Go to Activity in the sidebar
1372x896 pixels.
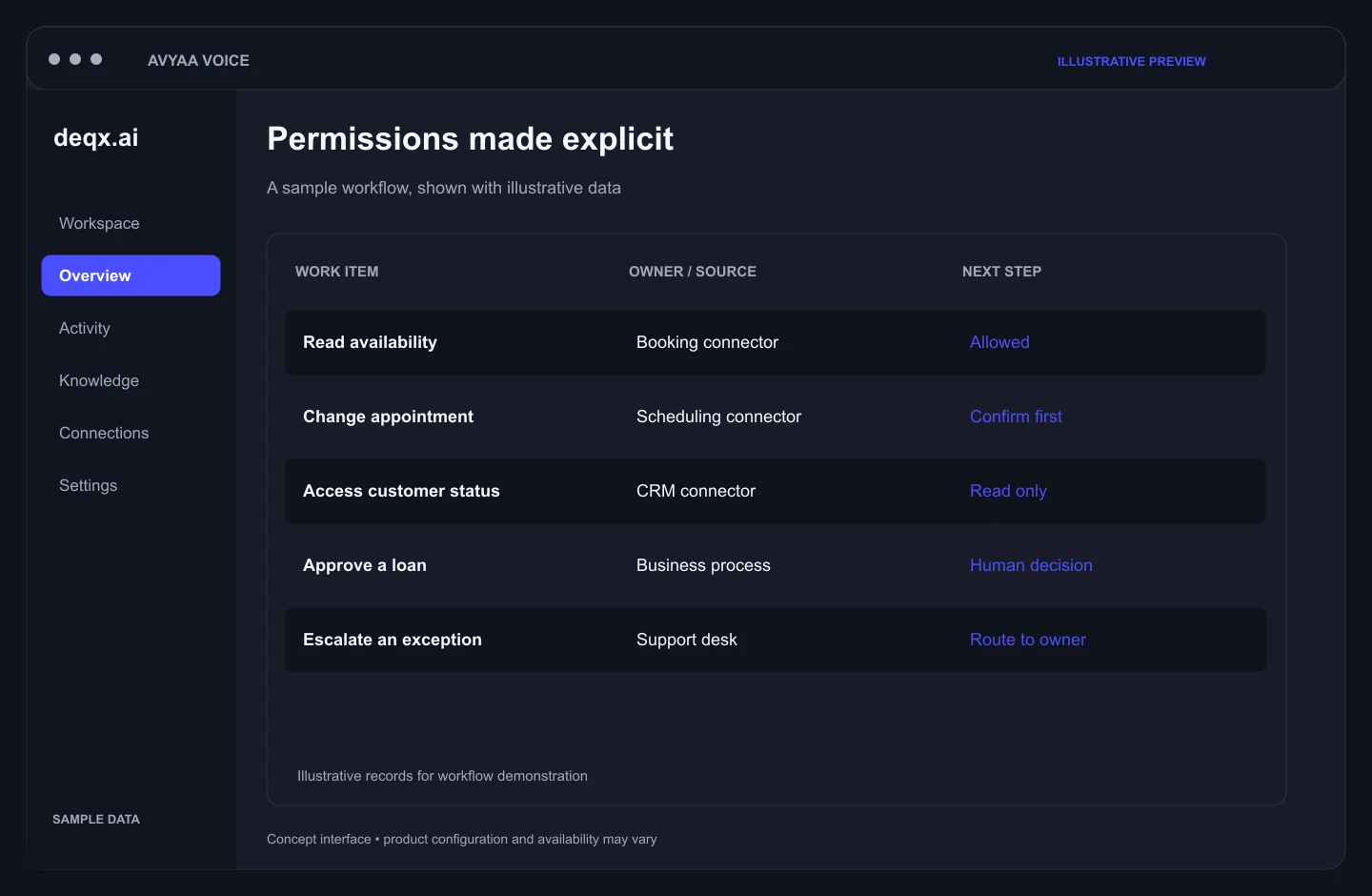pos(85,328)
